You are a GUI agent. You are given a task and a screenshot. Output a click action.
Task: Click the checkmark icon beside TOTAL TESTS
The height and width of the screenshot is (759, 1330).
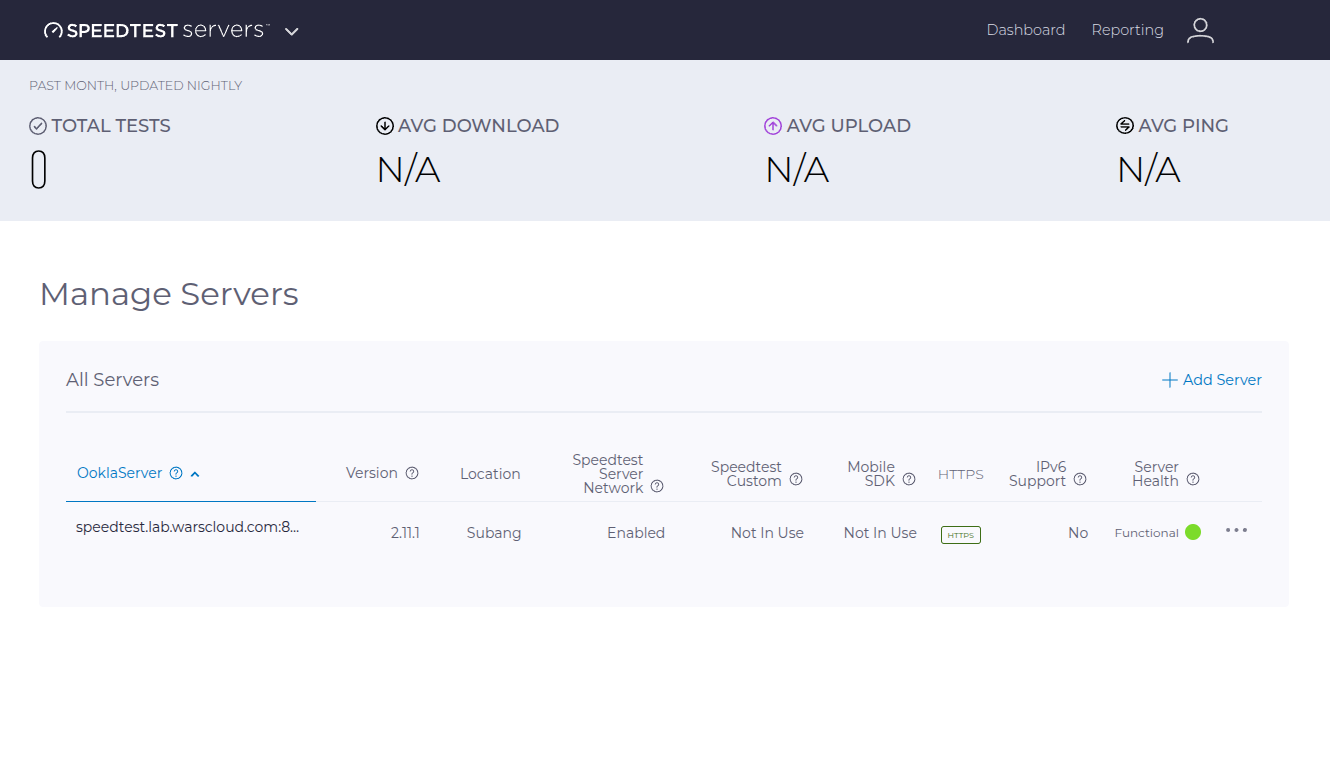38,125
